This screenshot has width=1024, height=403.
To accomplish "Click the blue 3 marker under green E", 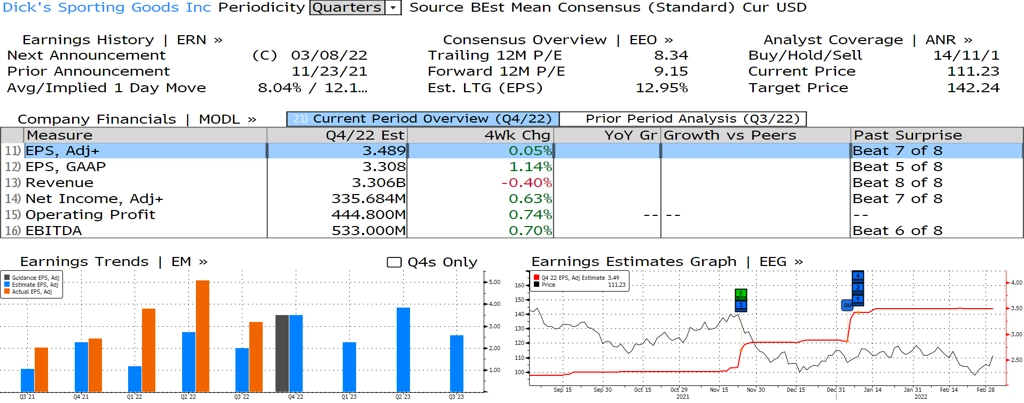I will [741, 306].
